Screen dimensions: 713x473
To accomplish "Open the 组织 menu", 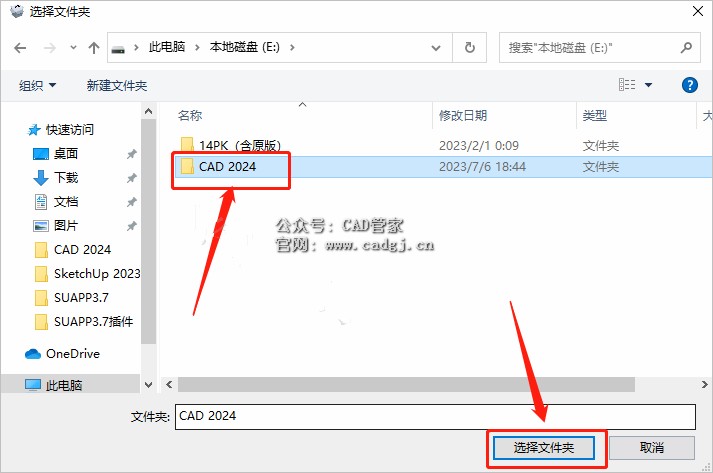I will point(37,86).
